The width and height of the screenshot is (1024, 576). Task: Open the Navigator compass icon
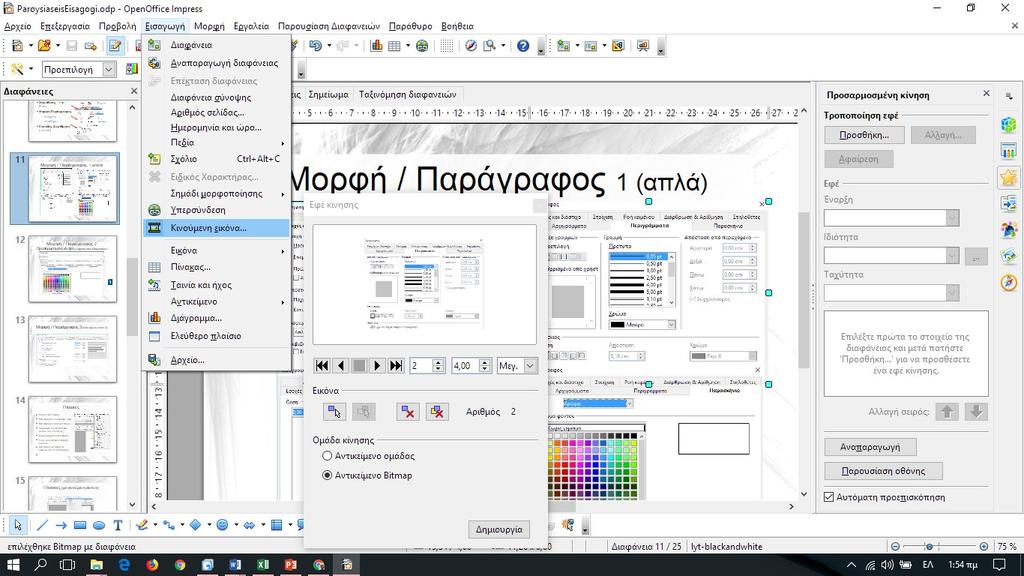(x=471, y=46)
